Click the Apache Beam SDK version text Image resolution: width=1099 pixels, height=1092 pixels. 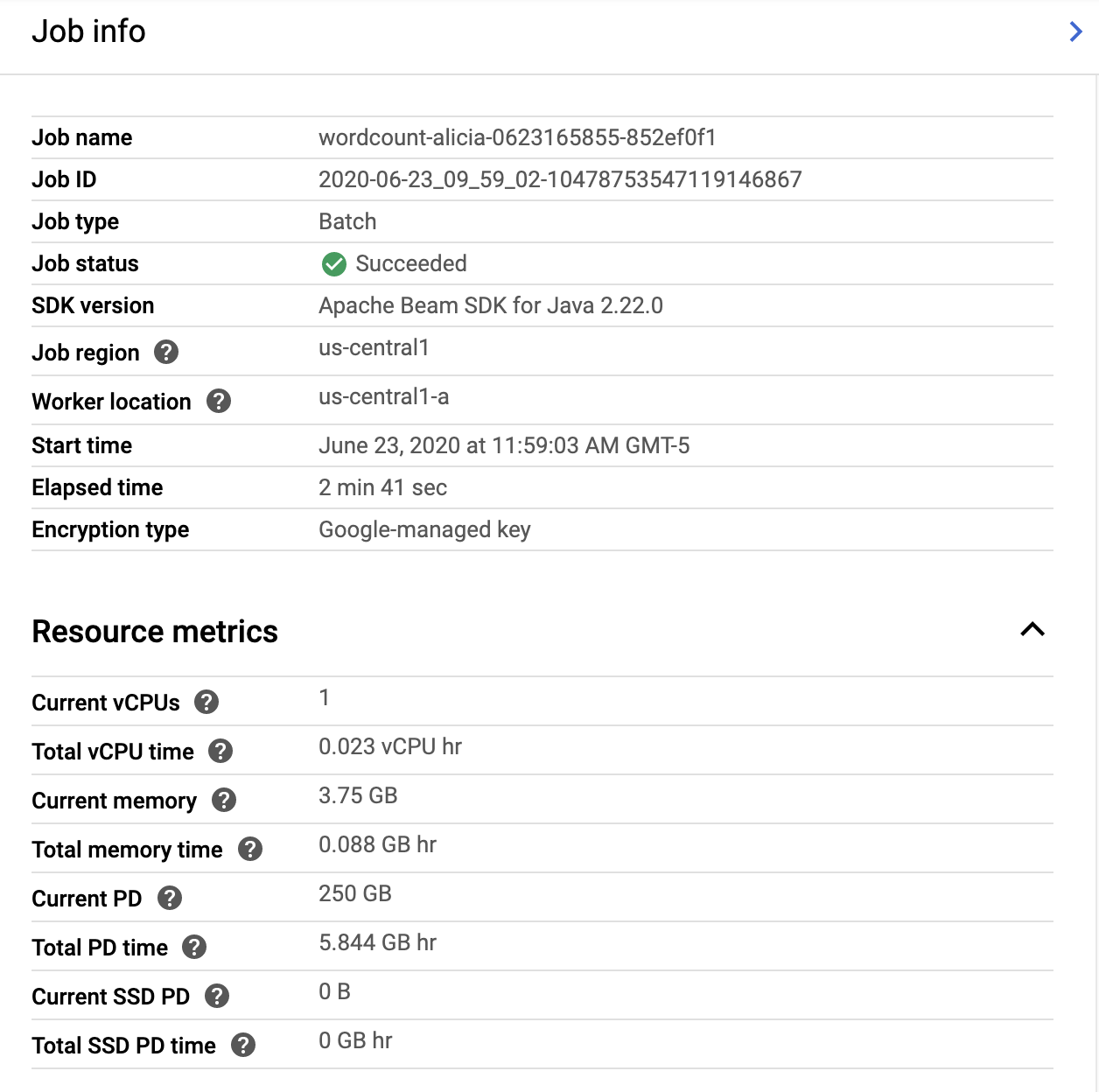[x=490, y=306]
